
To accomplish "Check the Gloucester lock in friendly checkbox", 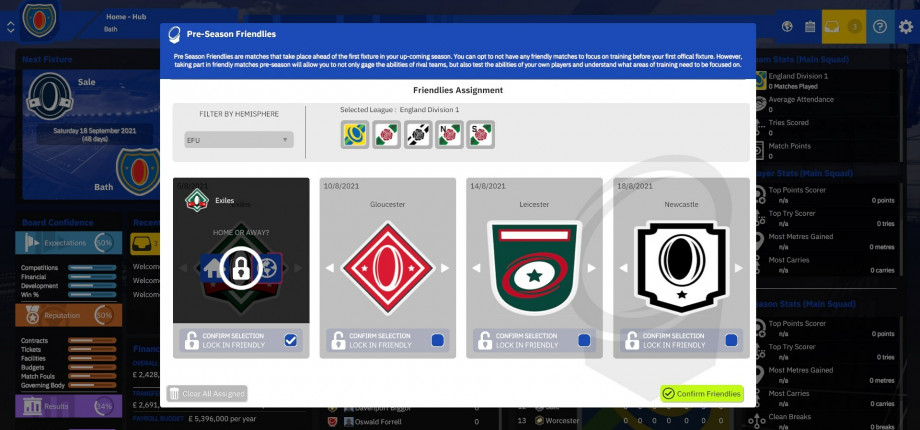I will click(x=437, y=340).
